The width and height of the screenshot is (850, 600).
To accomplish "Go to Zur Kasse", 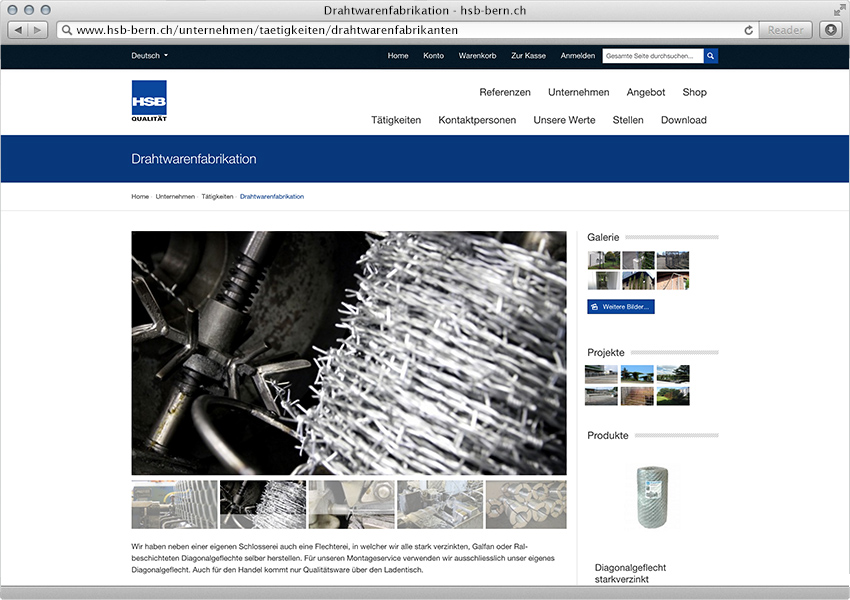I will (528, 55).
